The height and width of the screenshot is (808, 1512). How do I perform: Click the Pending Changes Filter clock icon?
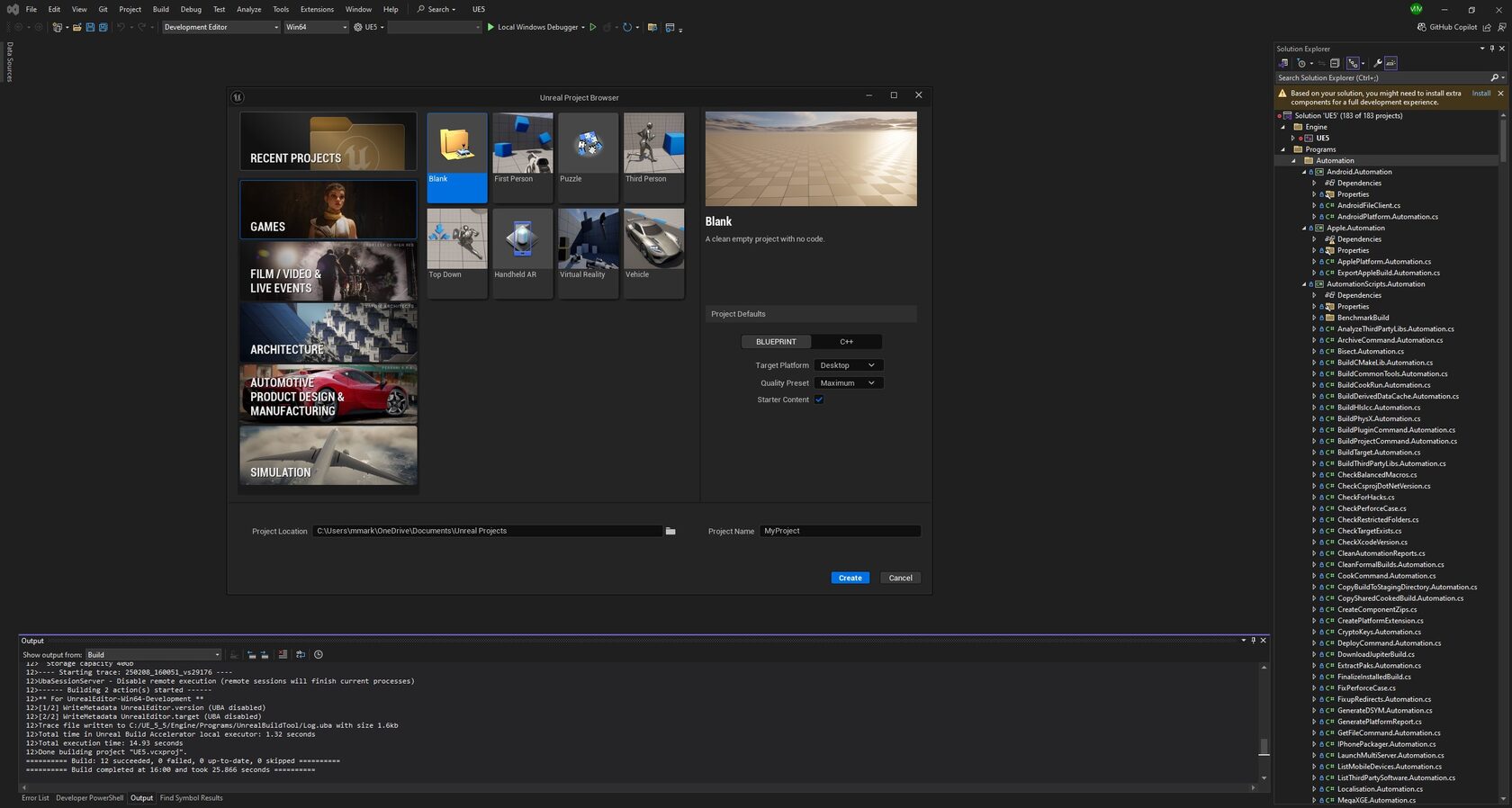pyautogui.click(x=1301, y=63)
